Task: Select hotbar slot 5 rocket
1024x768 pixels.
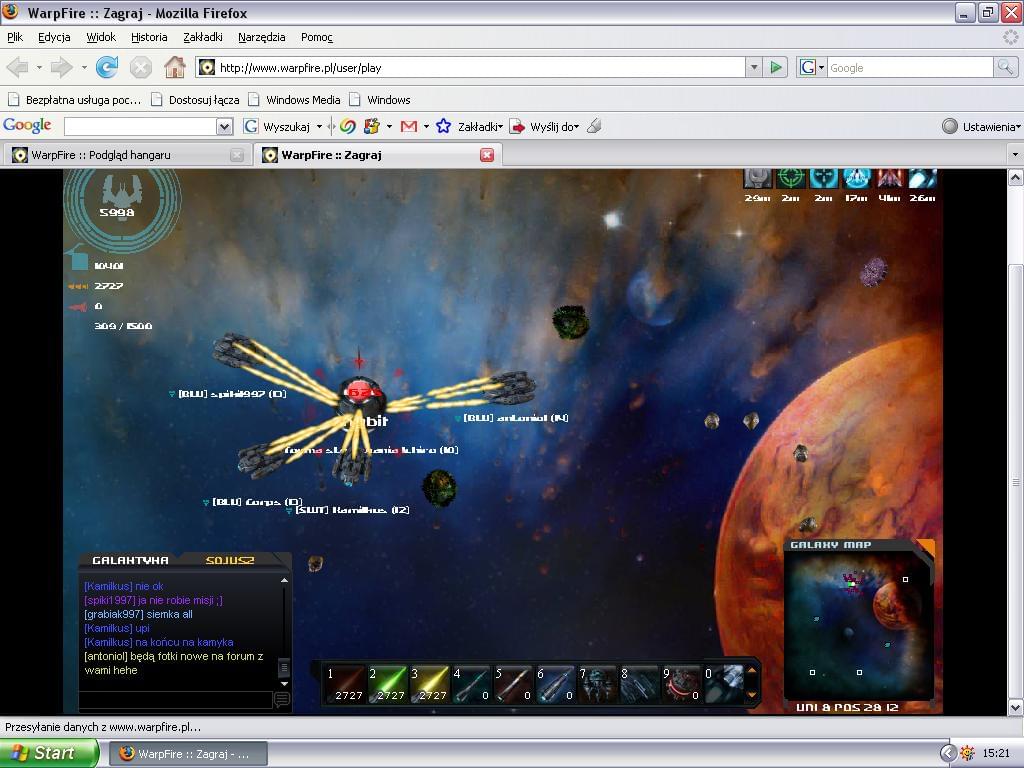Action: pos(513,684)
